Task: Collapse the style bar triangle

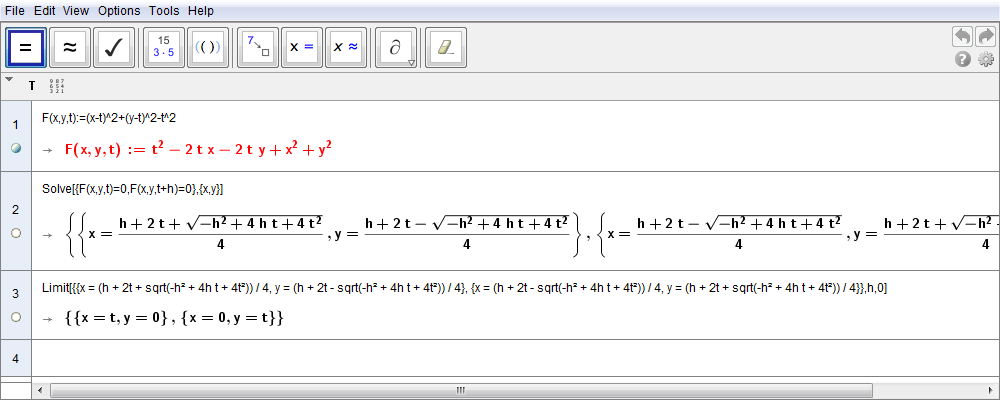Action: click(x=9, y=79)
